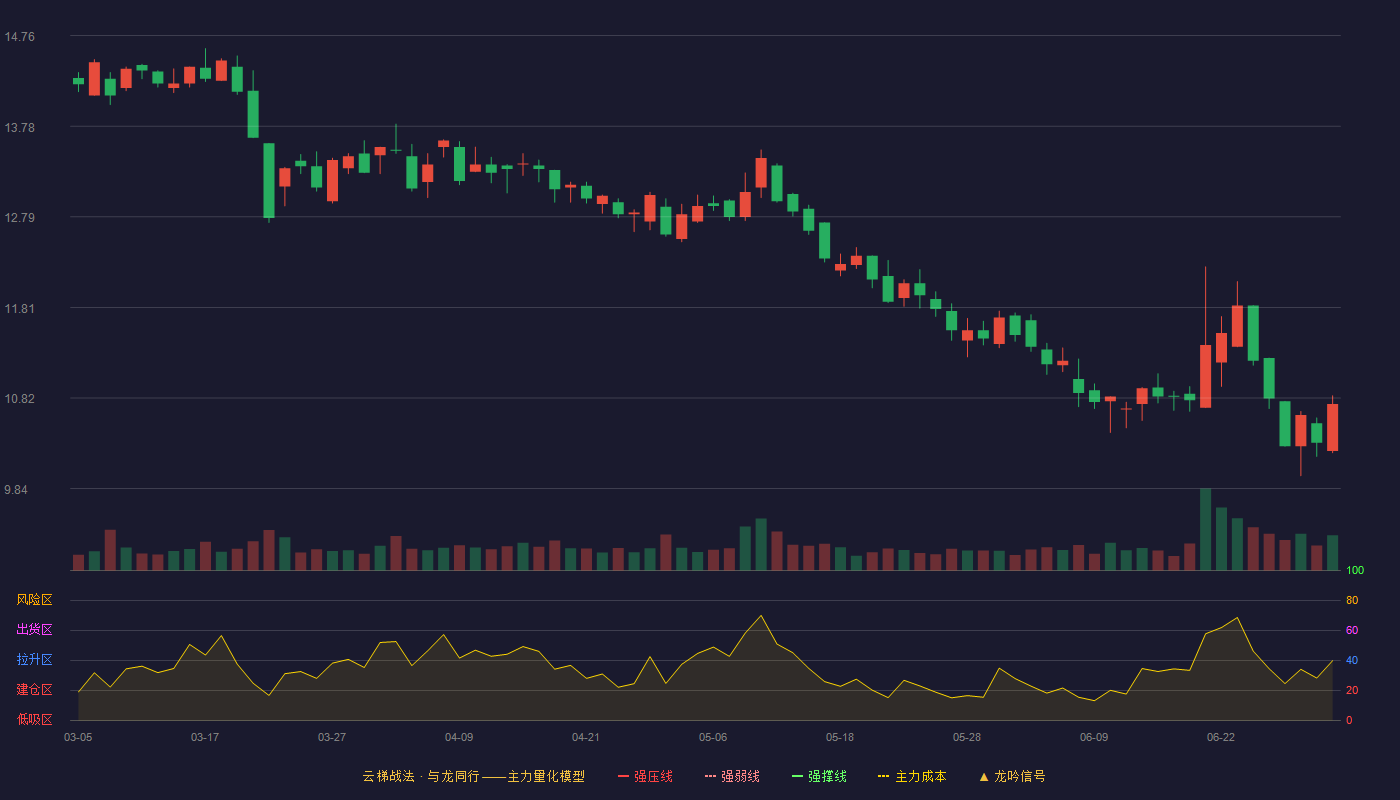Screen dimensions: 1400x800
Task: Click the 9.84 price axis label
Action: (x=16, y=490)
